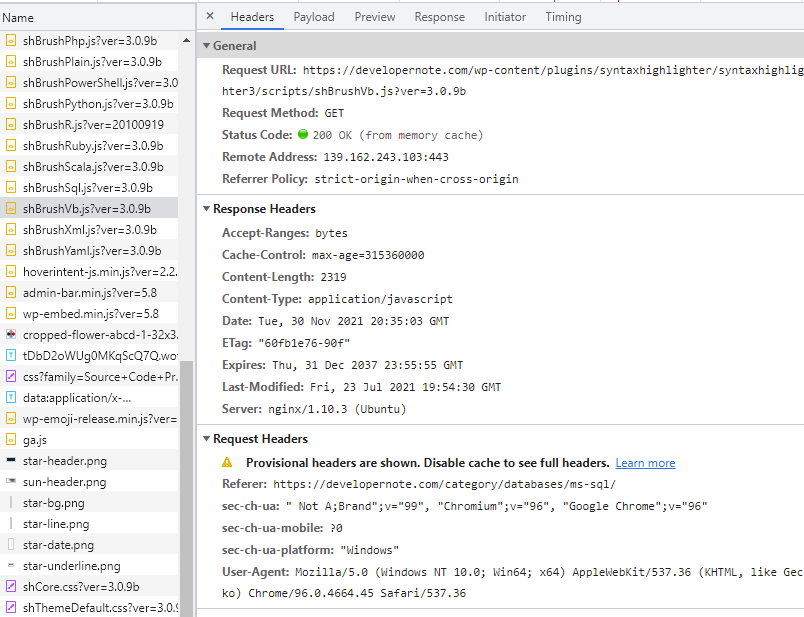
Task: Open the Timing tab
Action: pos(563,17)
